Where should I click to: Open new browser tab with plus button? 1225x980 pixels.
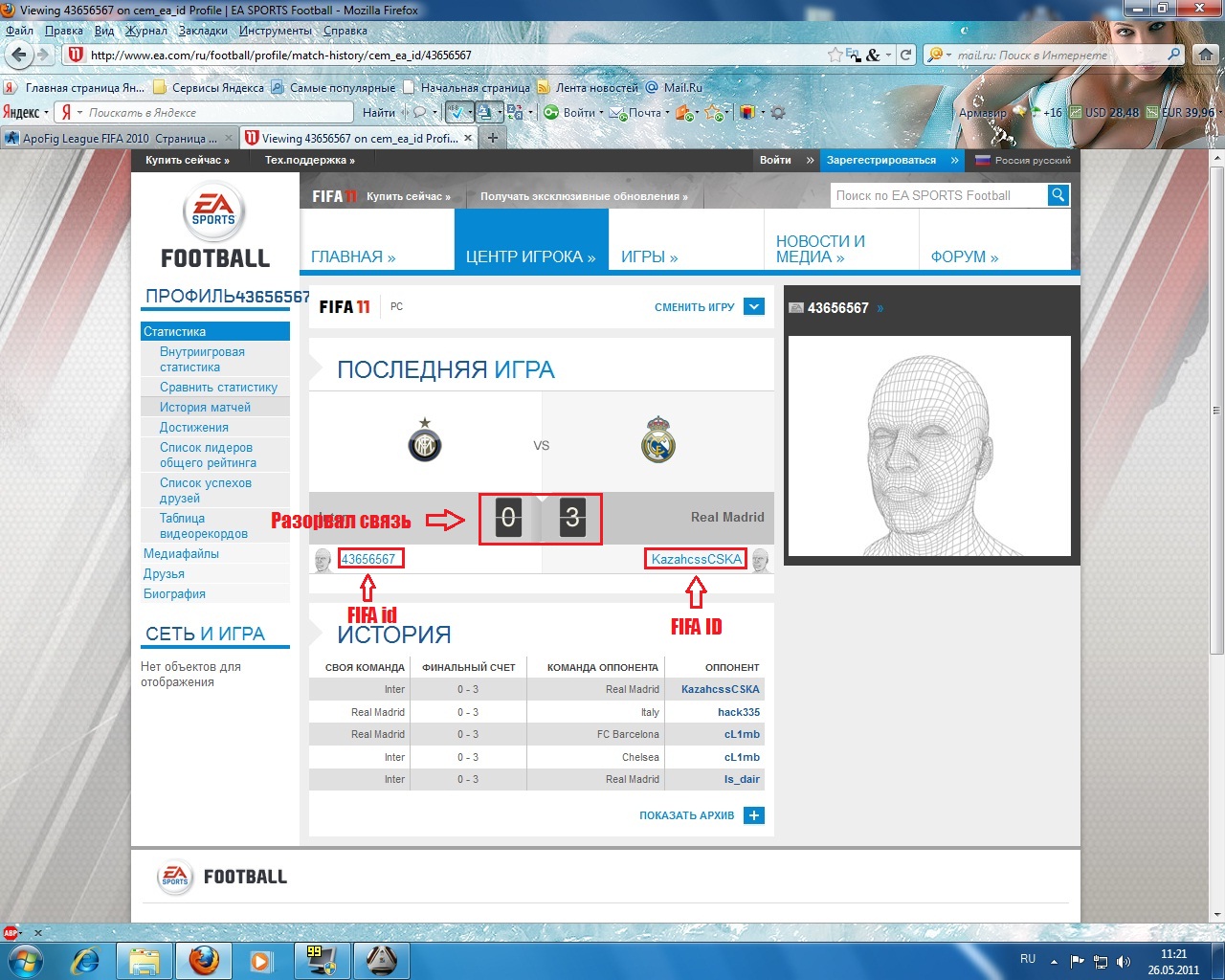click(492, 138)
